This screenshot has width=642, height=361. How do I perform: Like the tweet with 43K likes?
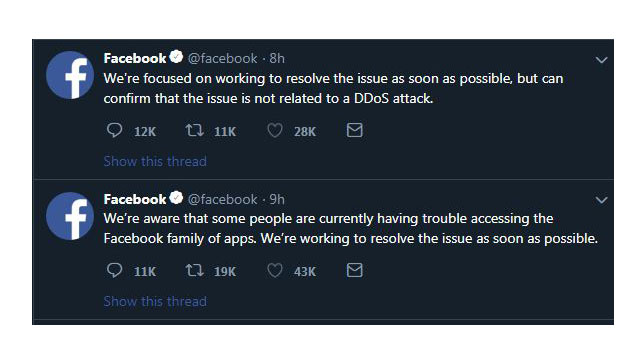[x=275, y=271]
